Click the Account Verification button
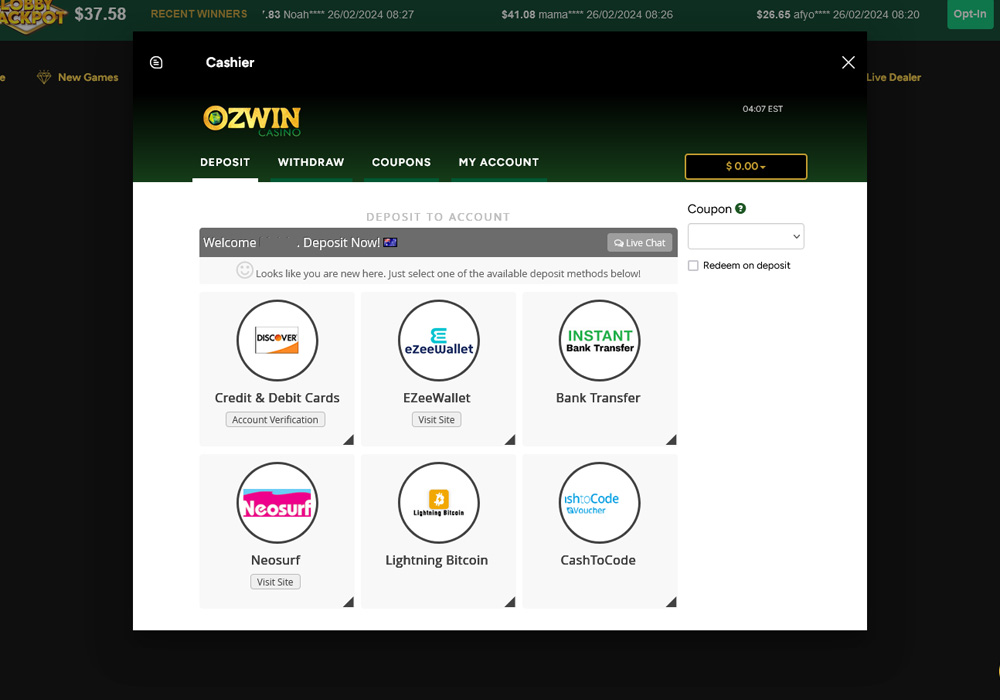This screenshot has height=700, width=1000. 276,419
